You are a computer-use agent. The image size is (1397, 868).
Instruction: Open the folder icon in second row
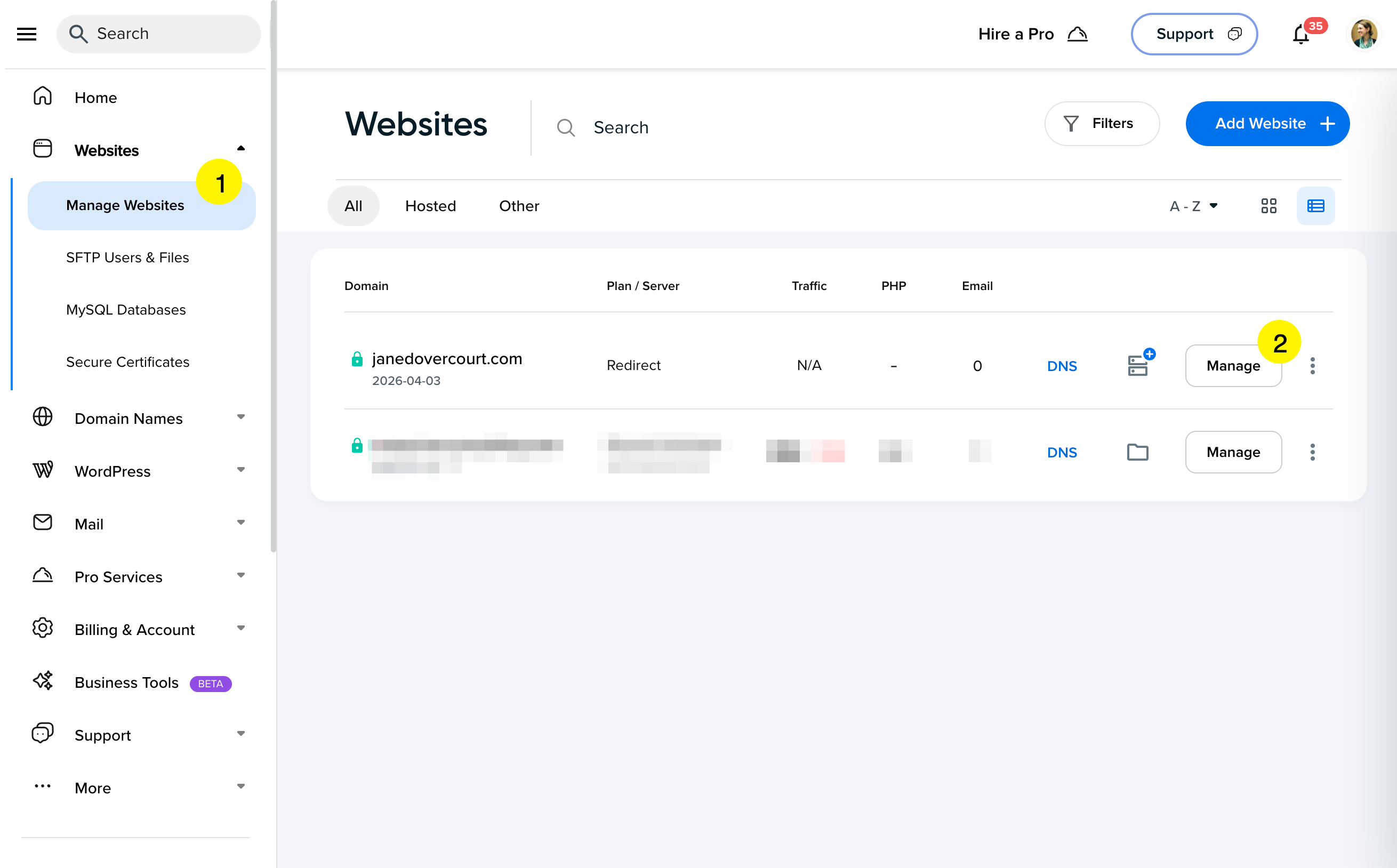point(1137,452)
